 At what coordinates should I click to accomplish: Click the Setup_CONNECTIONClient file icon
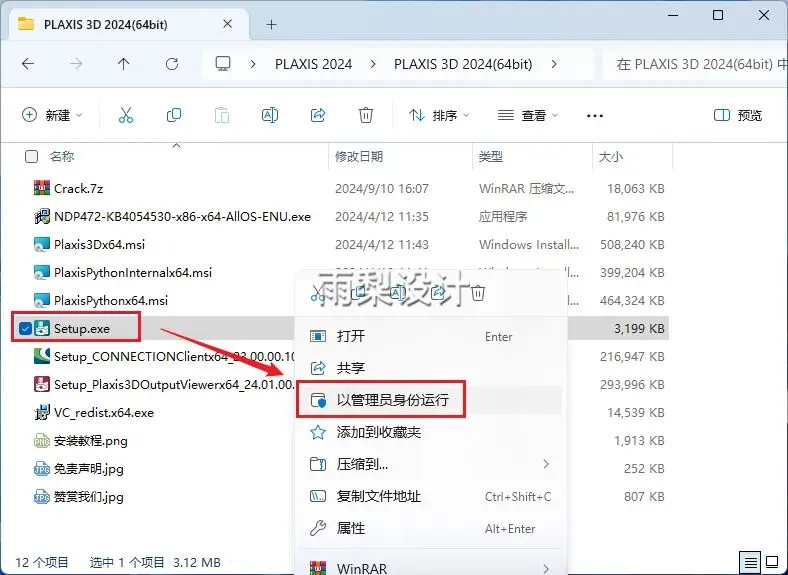42,356
